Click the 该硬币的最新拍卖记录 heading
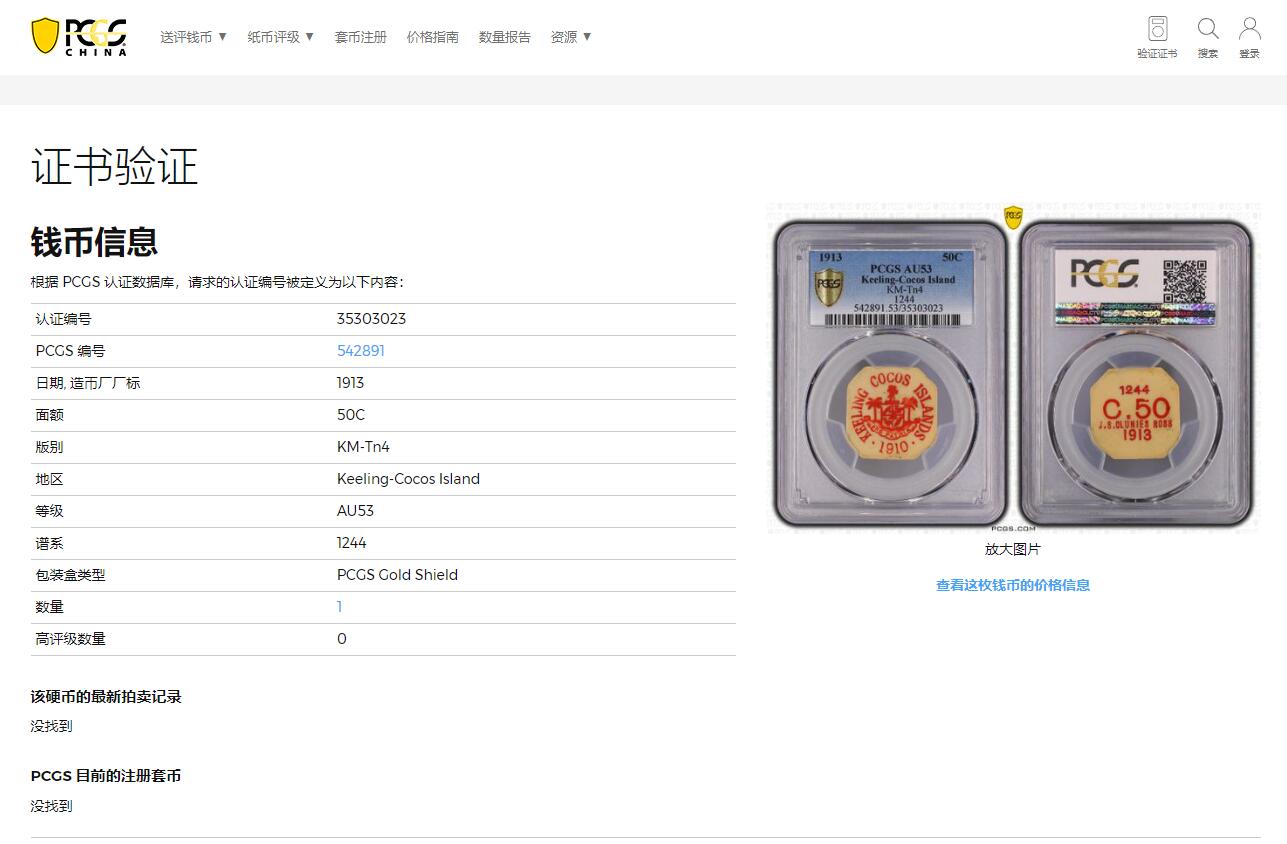1287x844 pixels. [x=106, y=697]
